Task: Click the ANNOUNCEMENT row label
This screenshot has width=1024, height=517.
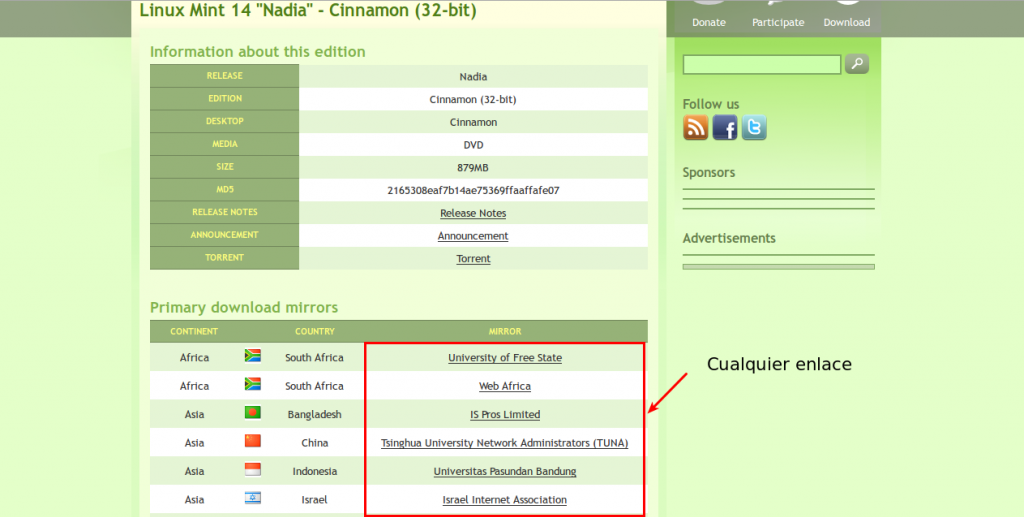Action: [225, 235]
